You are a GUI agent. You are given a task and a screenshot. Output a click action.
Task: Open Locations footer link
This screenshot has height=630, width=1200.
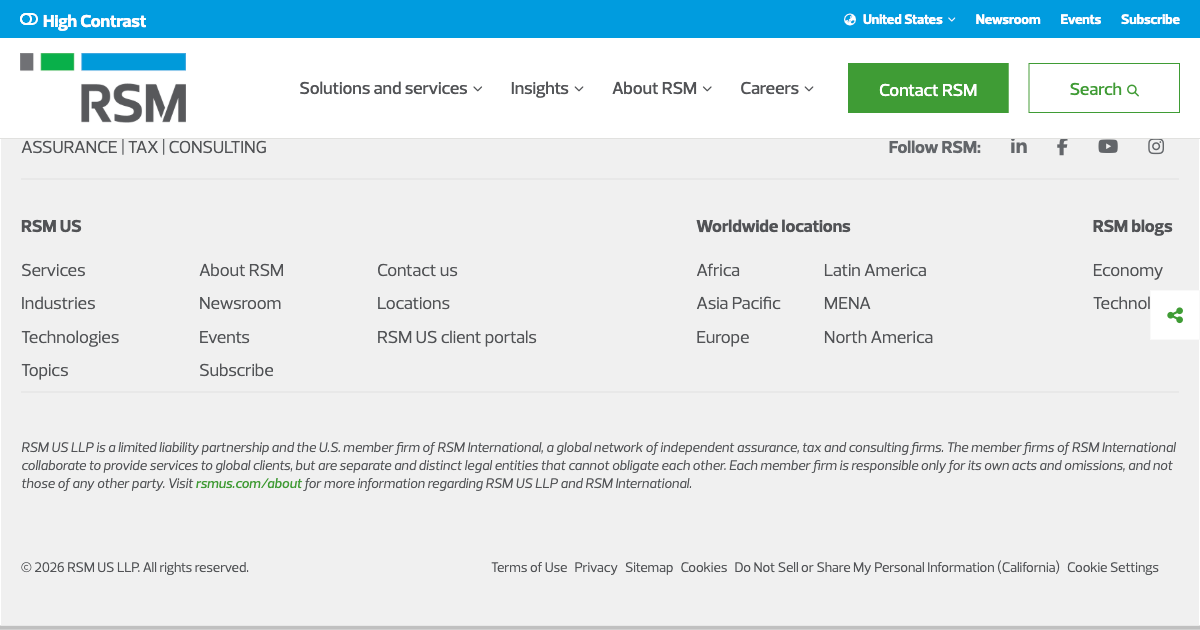(x=413, y=303)
